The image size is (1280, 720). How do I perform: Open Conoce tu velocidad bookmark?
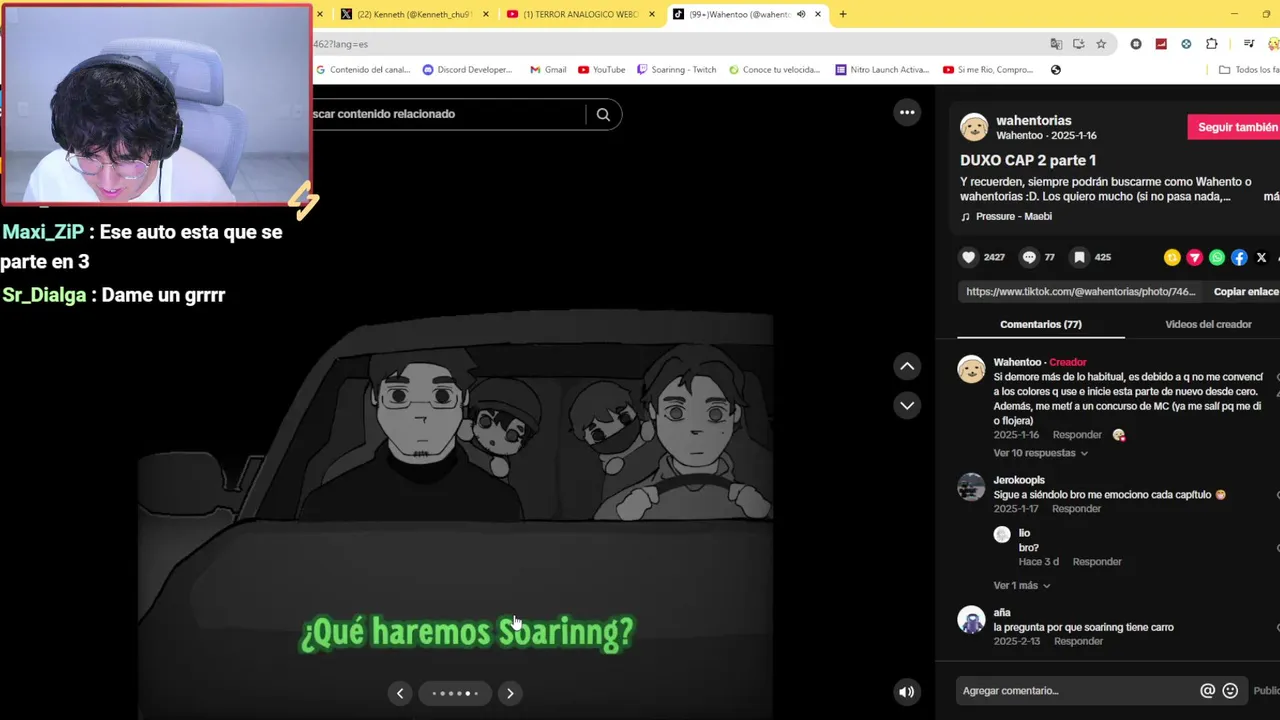[774, 70]
